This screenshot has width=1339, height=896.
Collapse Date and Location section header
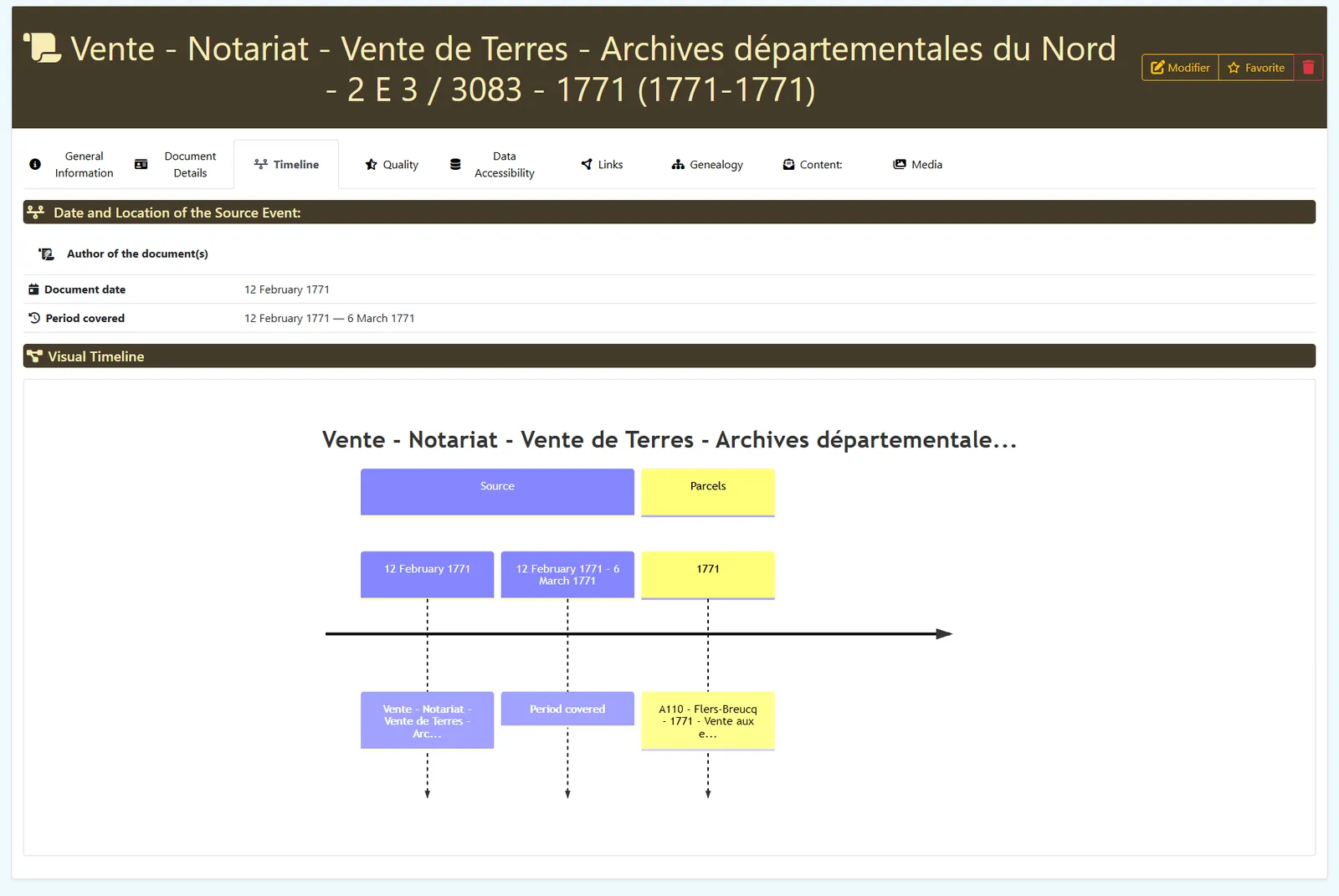(669, 212)
